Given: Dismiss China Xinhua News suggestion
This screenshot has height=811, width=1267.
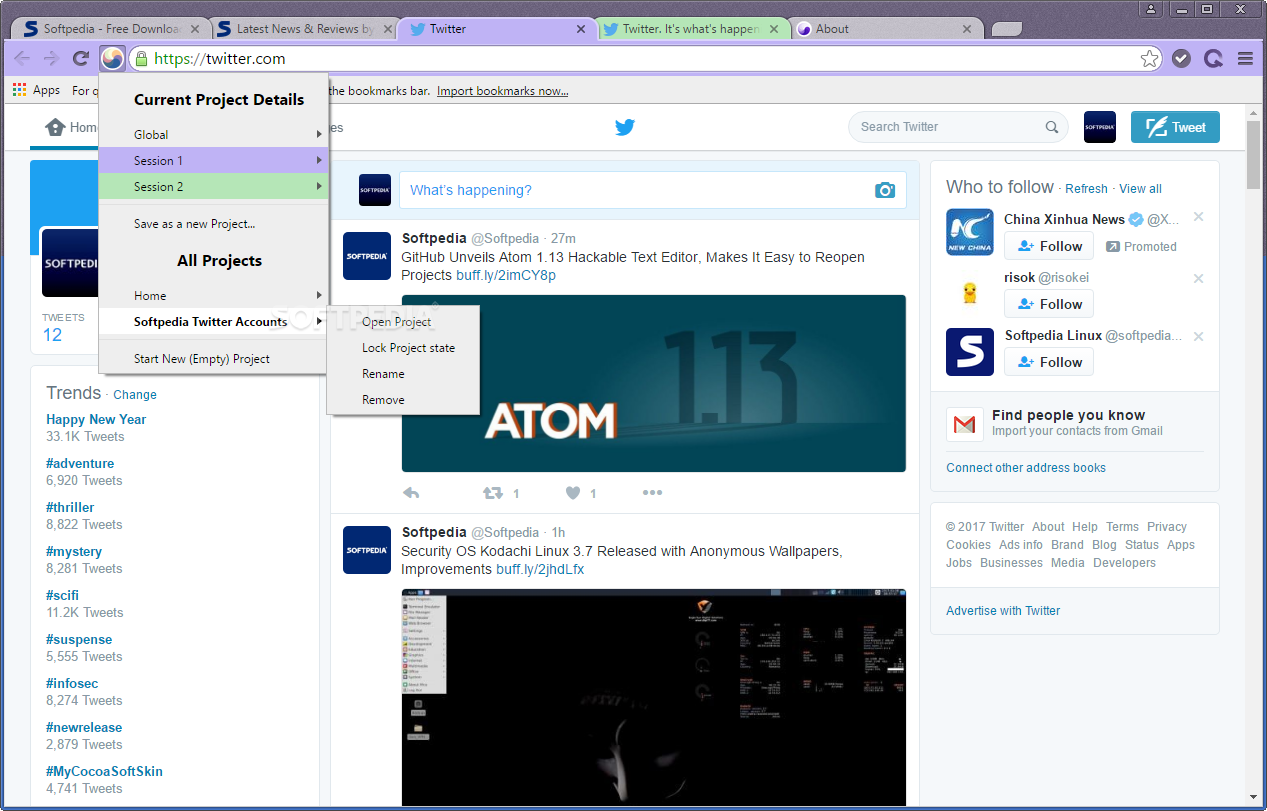Looking at the screenshot, I should 1199,217.
